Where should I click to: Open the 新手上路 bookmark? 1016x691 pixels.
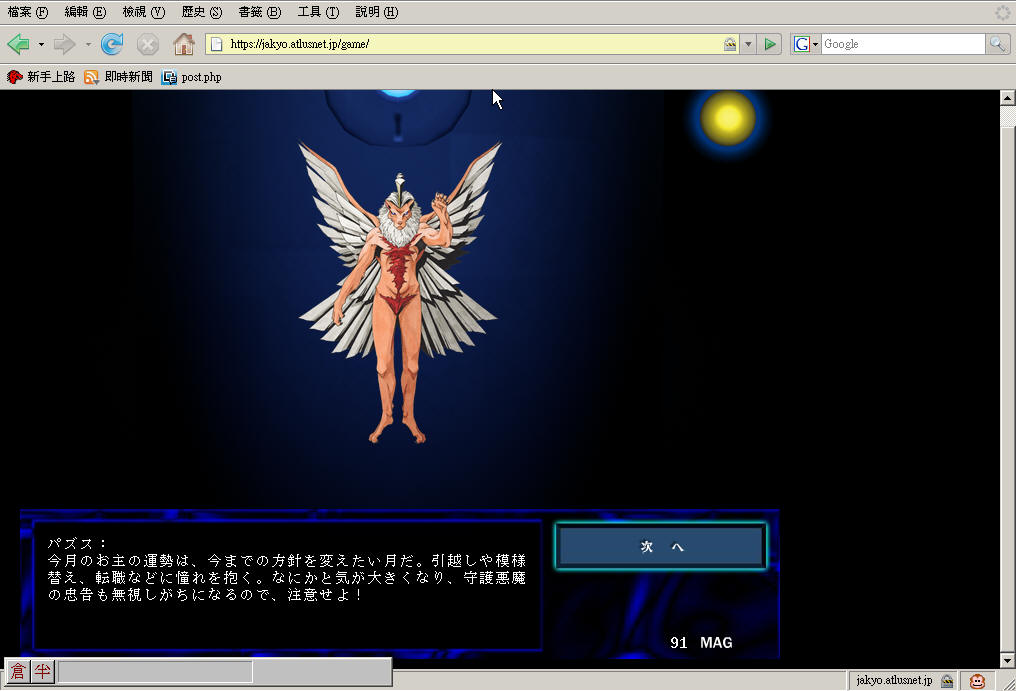click(x=40, y=77)
